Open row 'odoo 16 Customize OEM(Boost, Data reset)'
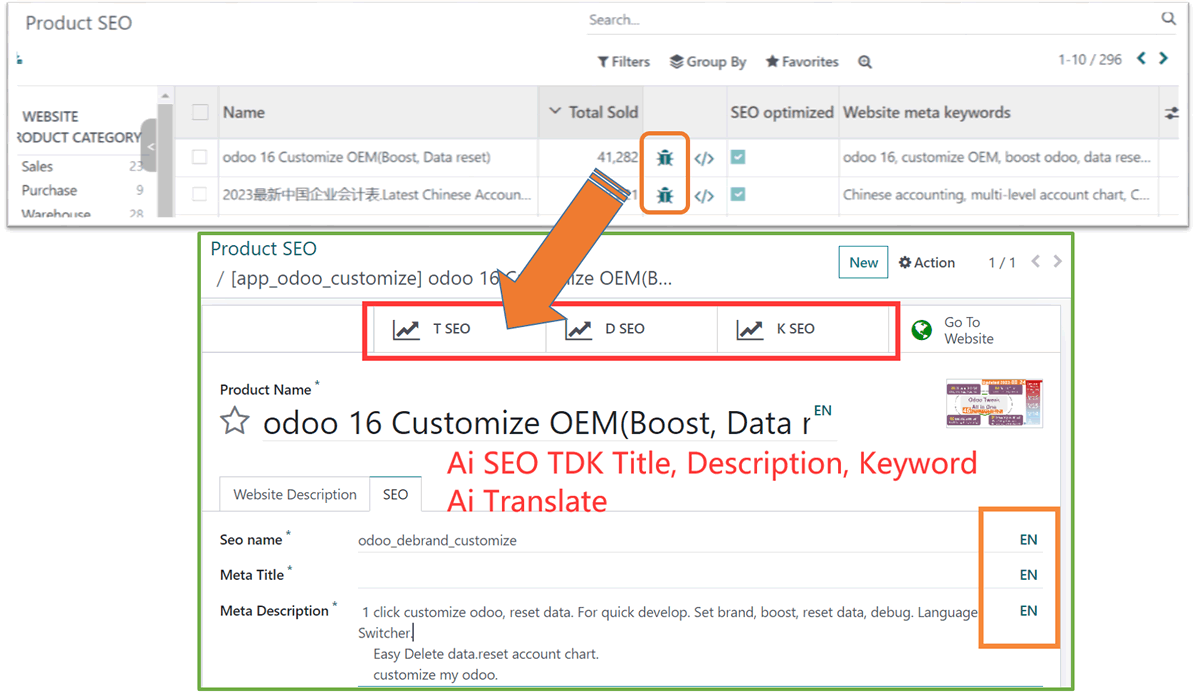The width and height of the screenshot is (1200, 694). point(356,157)
